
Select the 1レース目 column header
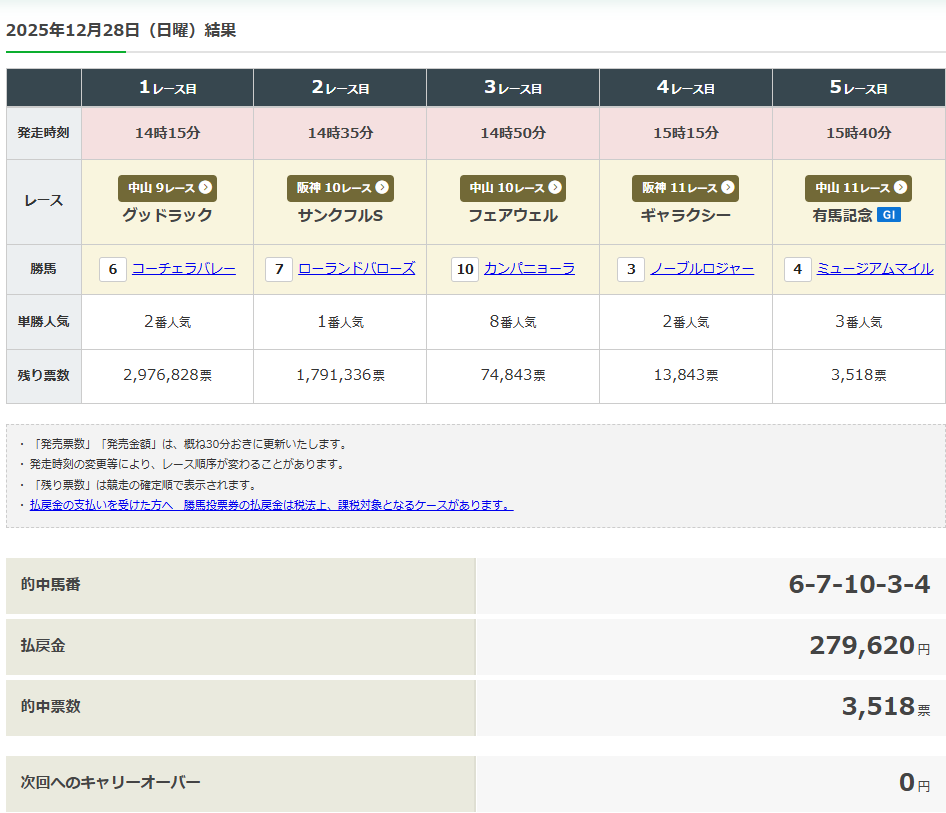[167, 88]
